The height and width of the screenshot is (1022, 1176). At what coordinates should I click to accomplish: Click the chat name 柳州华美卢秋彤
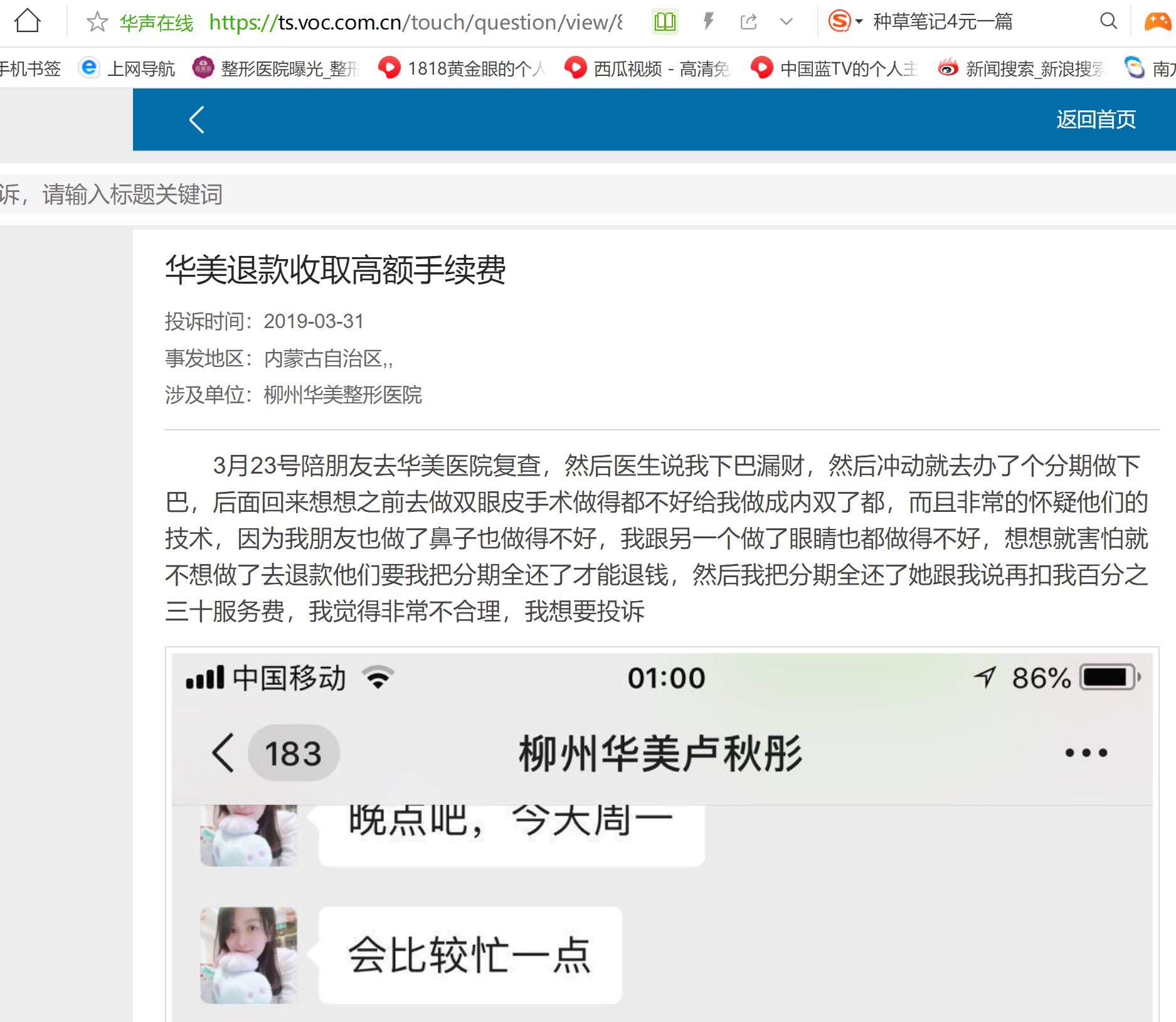(x=660, y=753)
